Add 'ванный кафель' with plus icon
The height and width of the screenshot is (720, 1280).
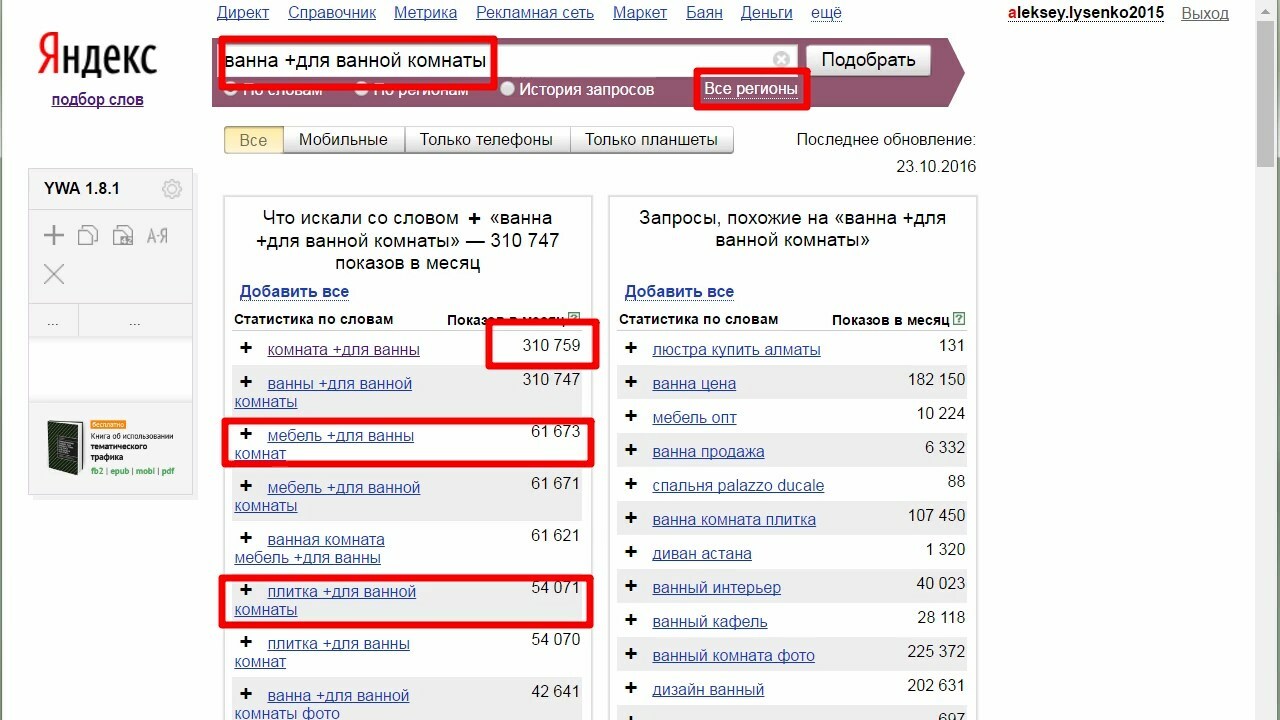[631, 620]
